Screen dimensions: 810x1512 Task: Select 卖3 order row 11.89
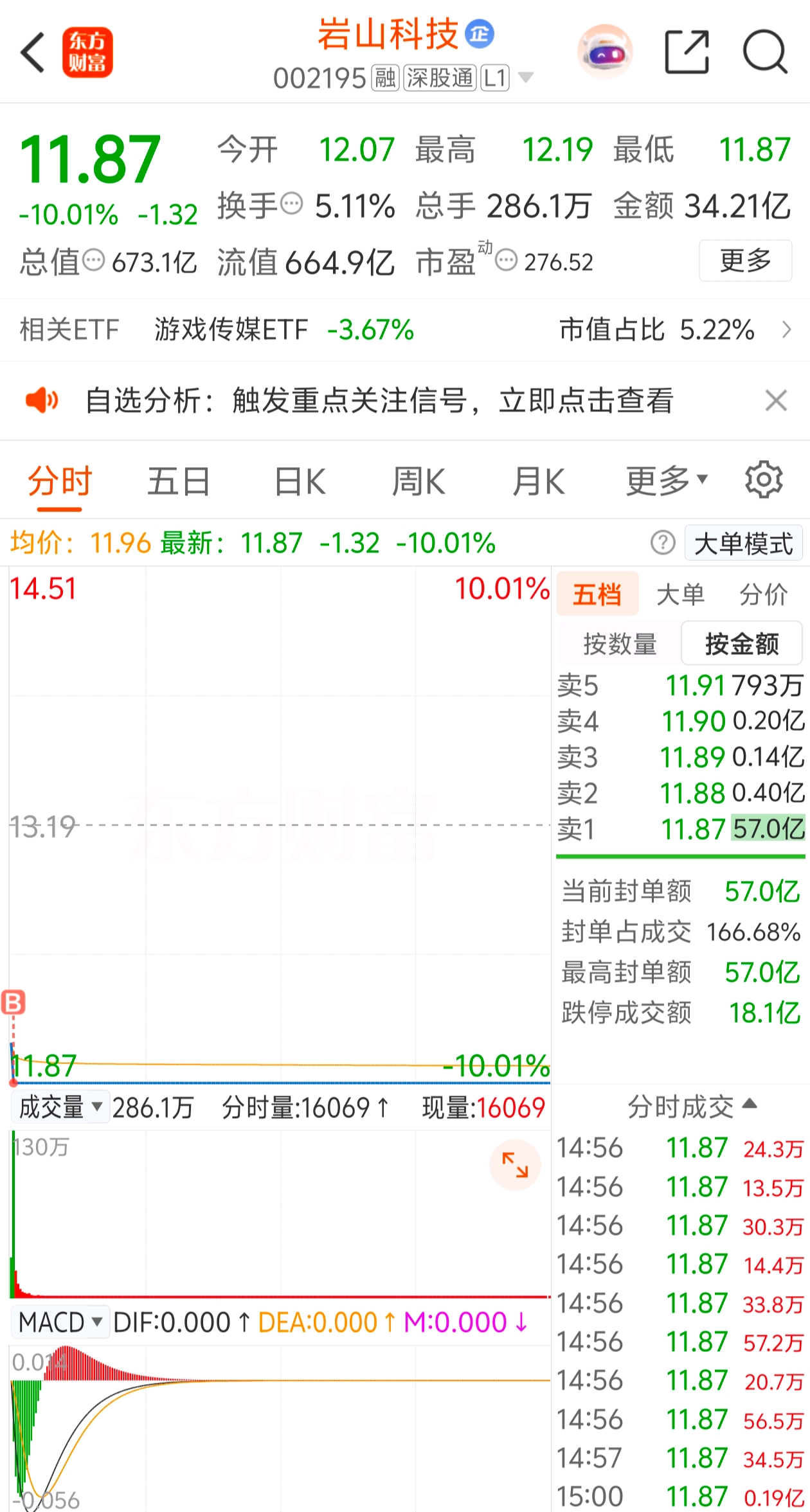(x=681, y=757)
